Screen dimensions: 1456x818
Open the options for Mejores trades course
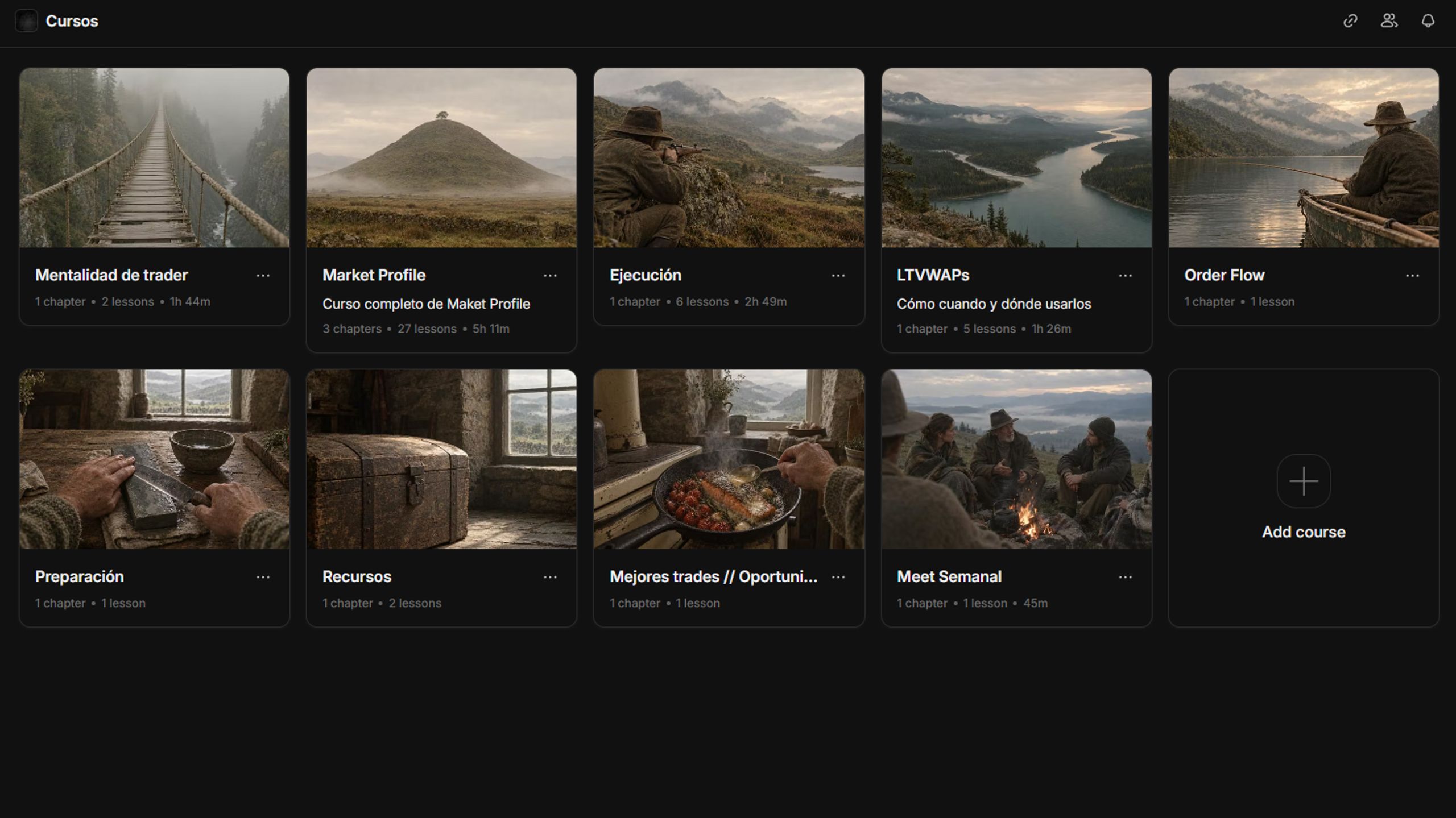pos(838,577)
